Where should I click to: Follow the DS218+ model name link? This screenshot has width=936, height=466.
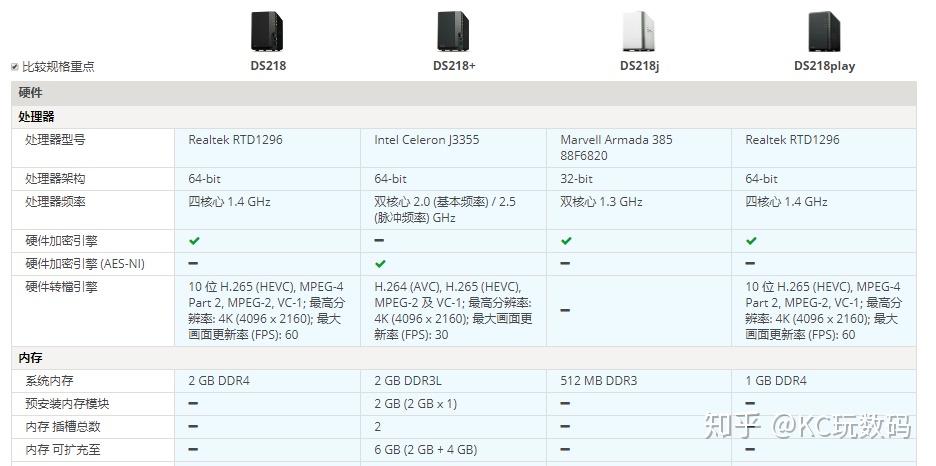(x=454, y=66)
